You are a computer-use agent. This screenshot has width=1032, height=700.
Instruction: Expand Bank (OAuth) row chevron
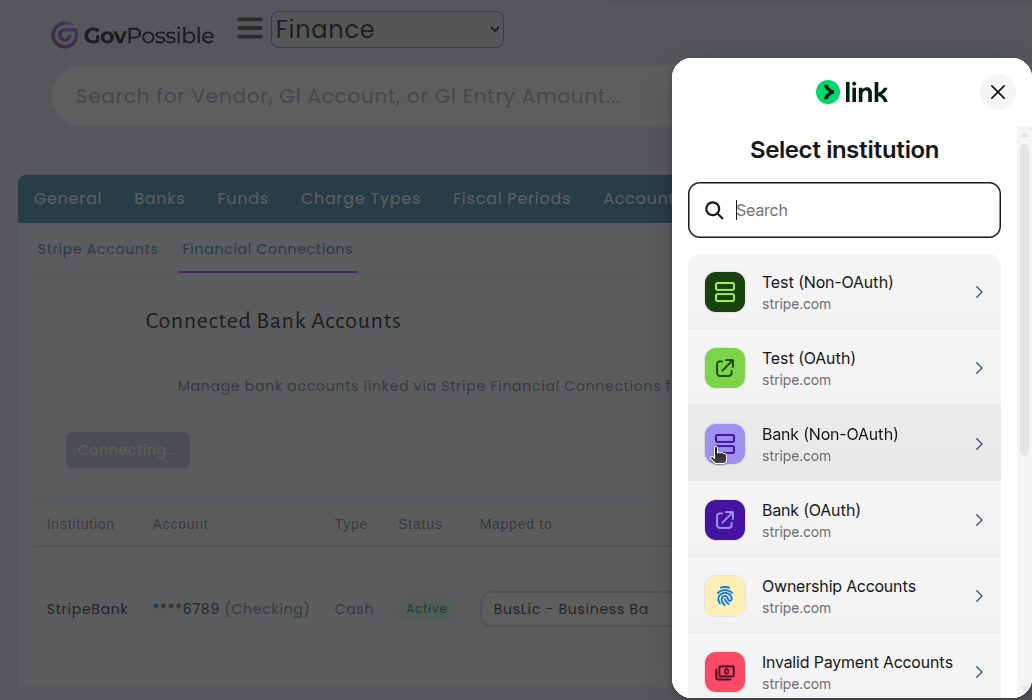979,520
